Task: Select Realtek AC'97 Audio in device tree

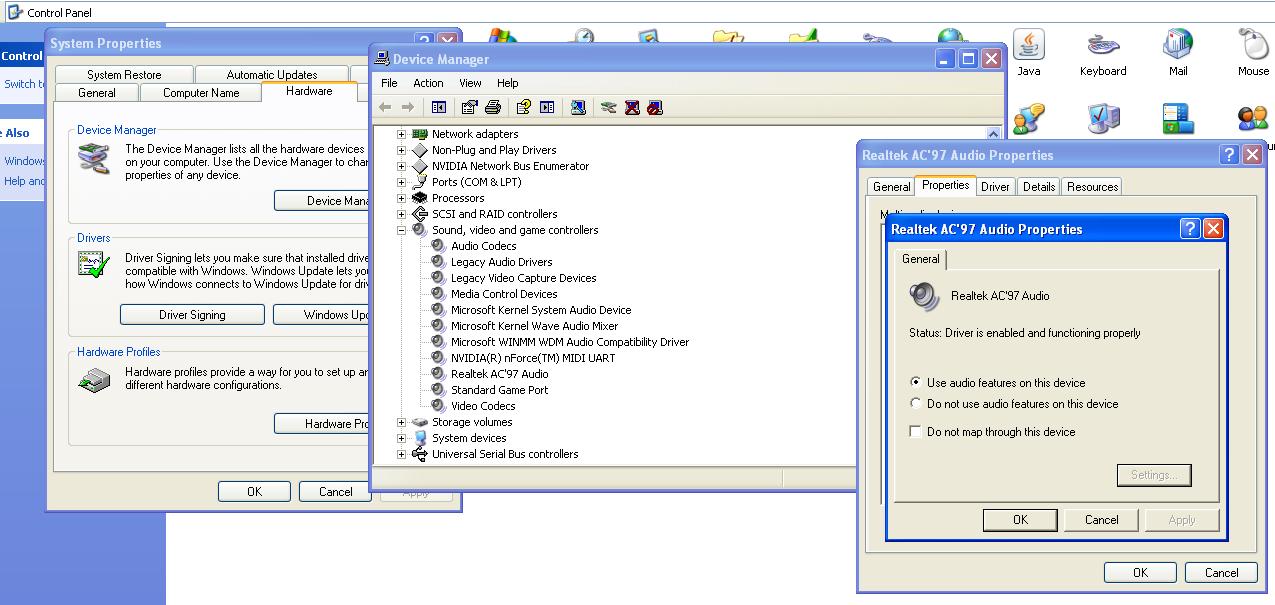Action: click(499, 374)
